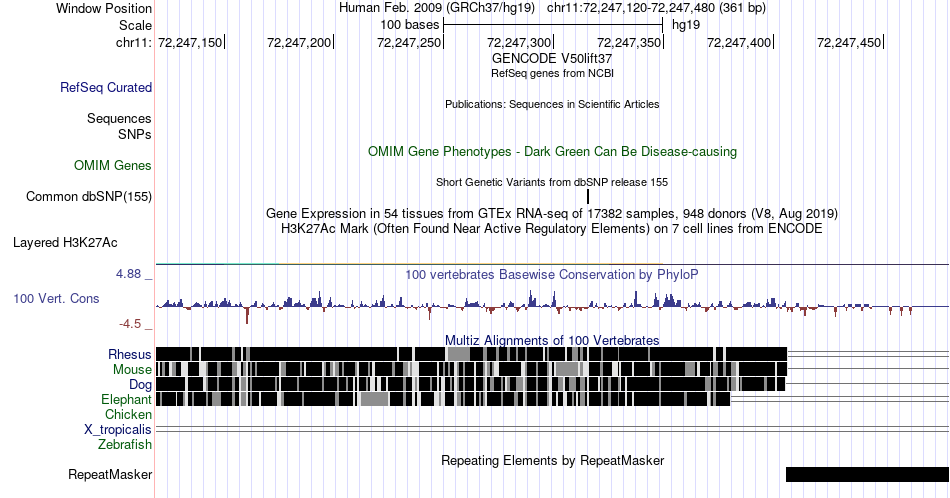The height and width of the screenshot is (498, 950).
Task: Click OMIM Gene Phenotypes track title
Action: [x=552, y=151]
